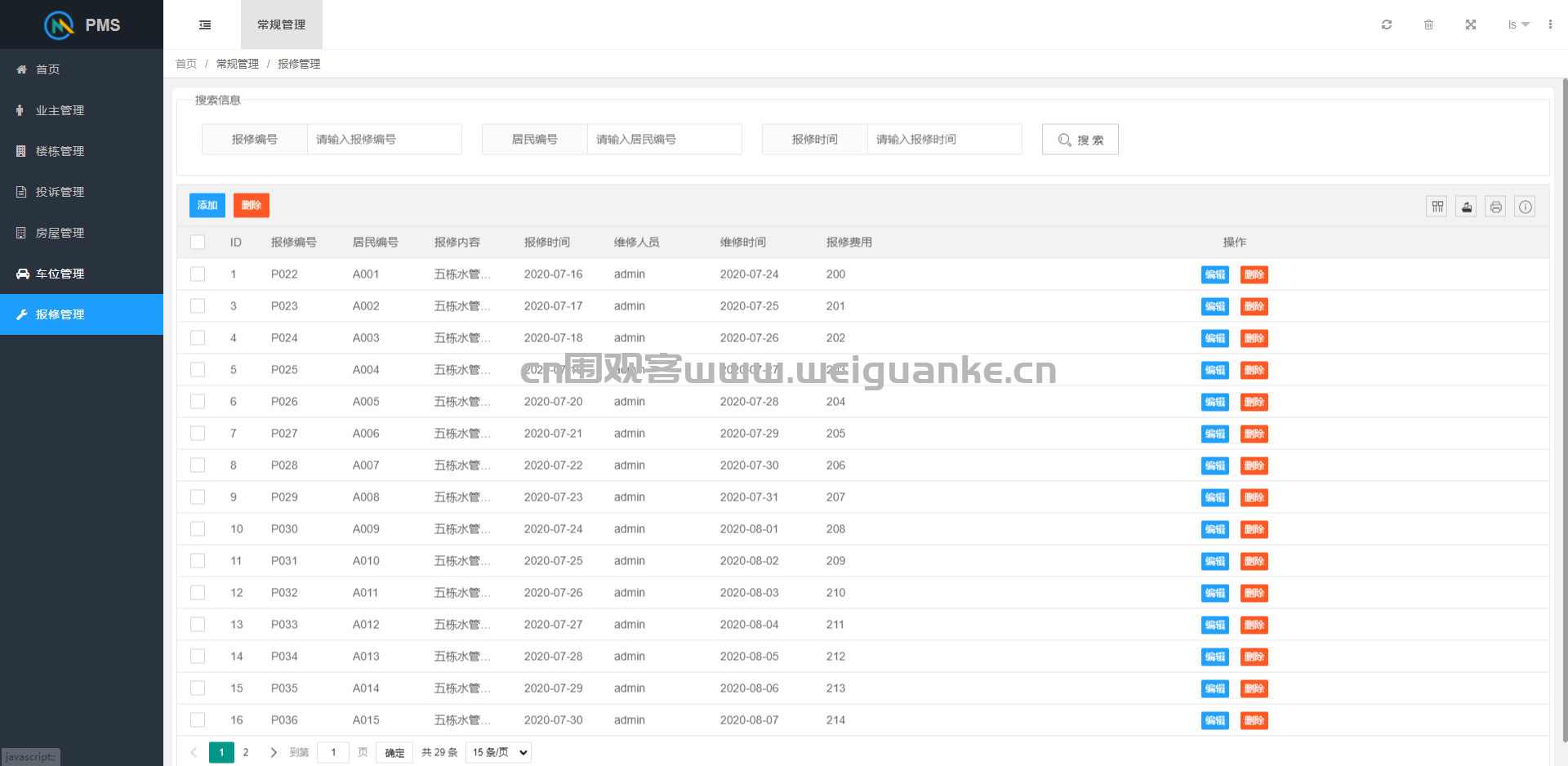The height and width of the screenshot is (766, 1568).
Task: Check the row for P022
Action: coord(198,274)
